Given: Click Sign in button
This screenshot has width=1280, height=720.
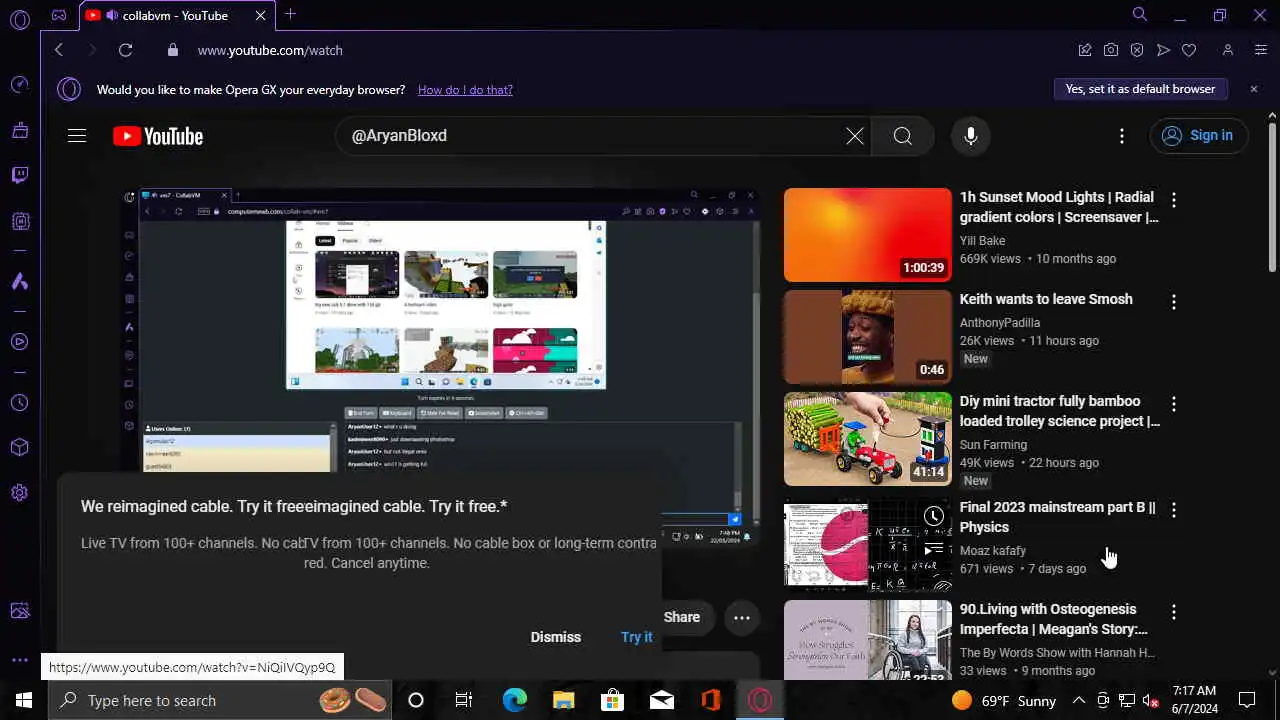Looking at the screenshot, I should [1198, 136].
